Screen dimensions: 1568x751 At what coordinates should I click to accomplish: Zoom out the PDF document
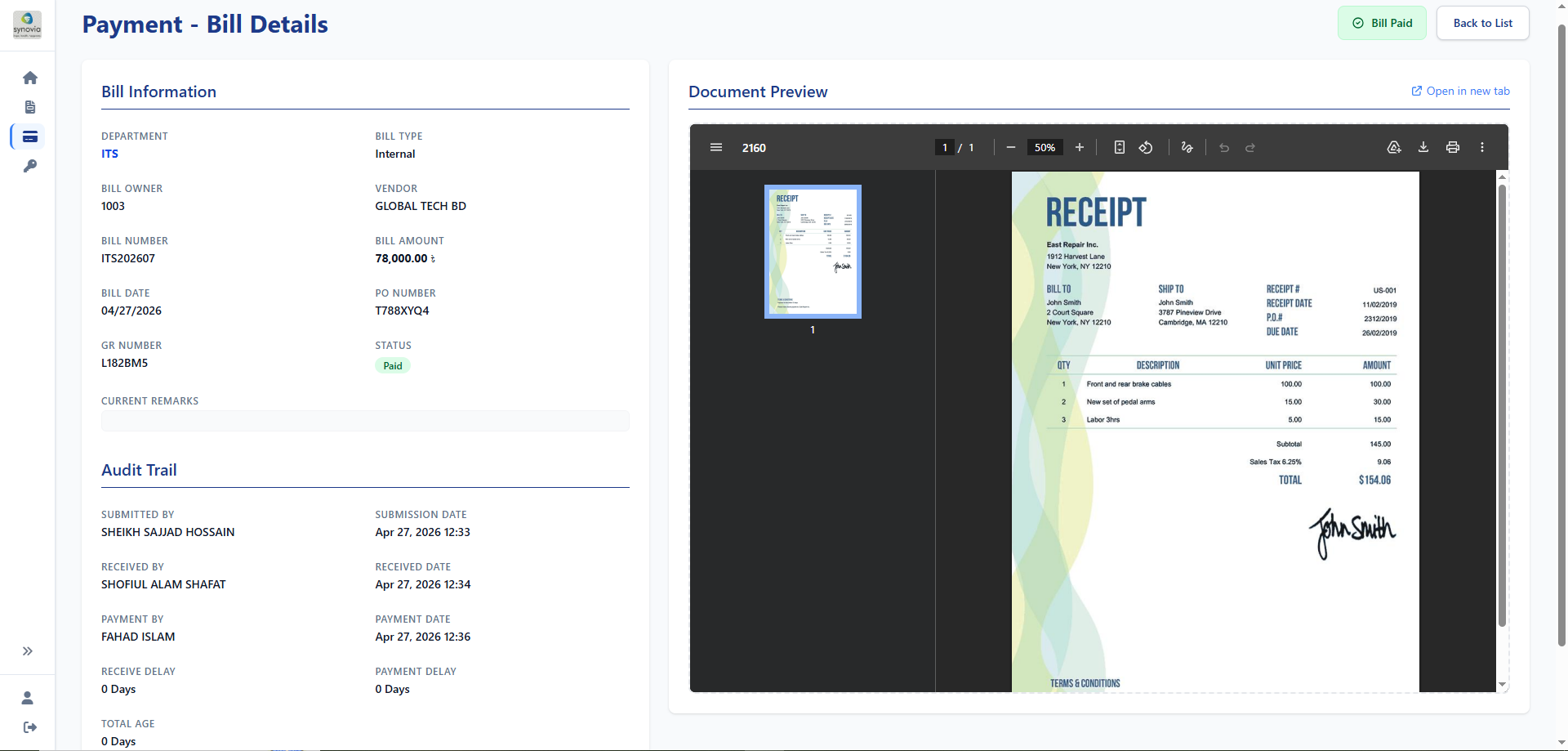[x=1011, y=147]
